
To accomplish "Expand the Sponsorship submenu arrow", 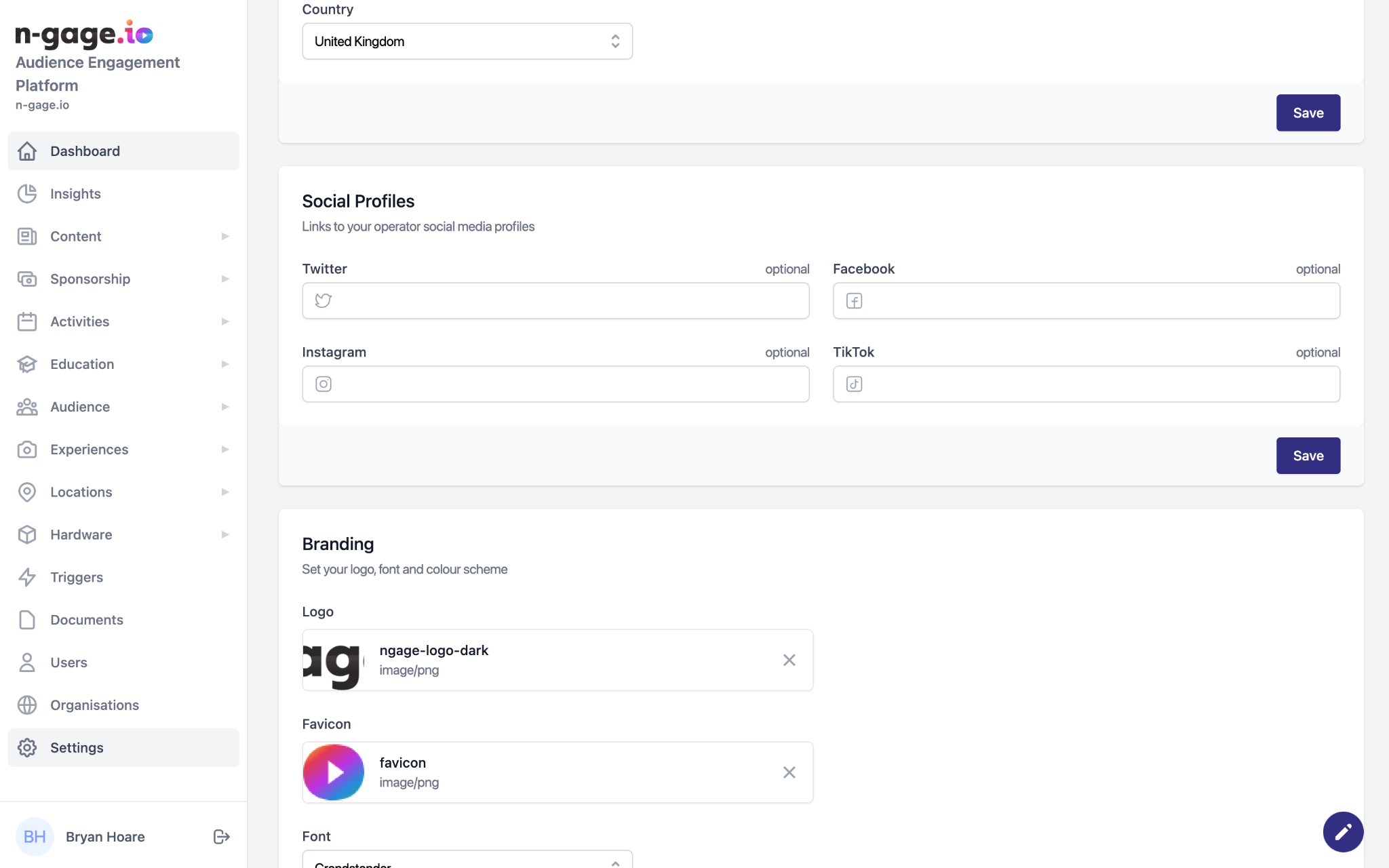I will point(224,279).
